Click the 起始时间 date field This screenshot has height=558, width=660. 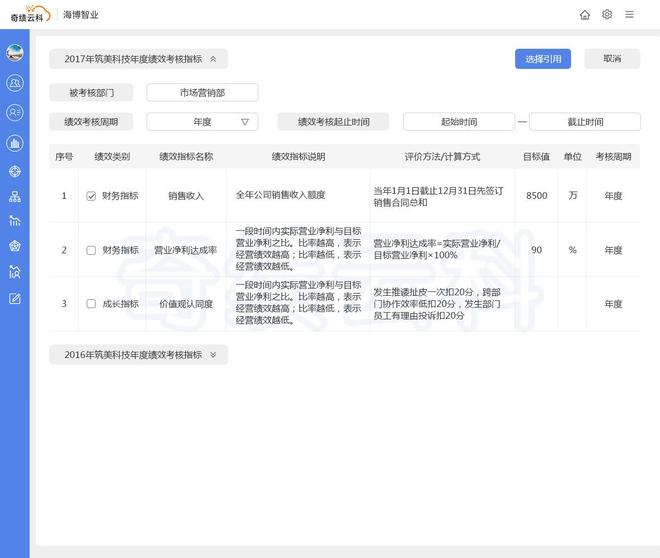pos(459,122)
